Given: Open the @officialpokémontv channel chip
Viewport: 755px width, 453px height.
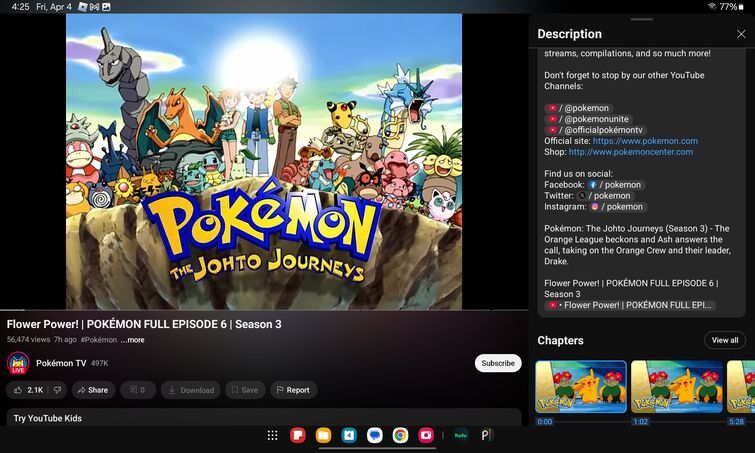Looking at the screenshot, I should click(x=595, y=130).
